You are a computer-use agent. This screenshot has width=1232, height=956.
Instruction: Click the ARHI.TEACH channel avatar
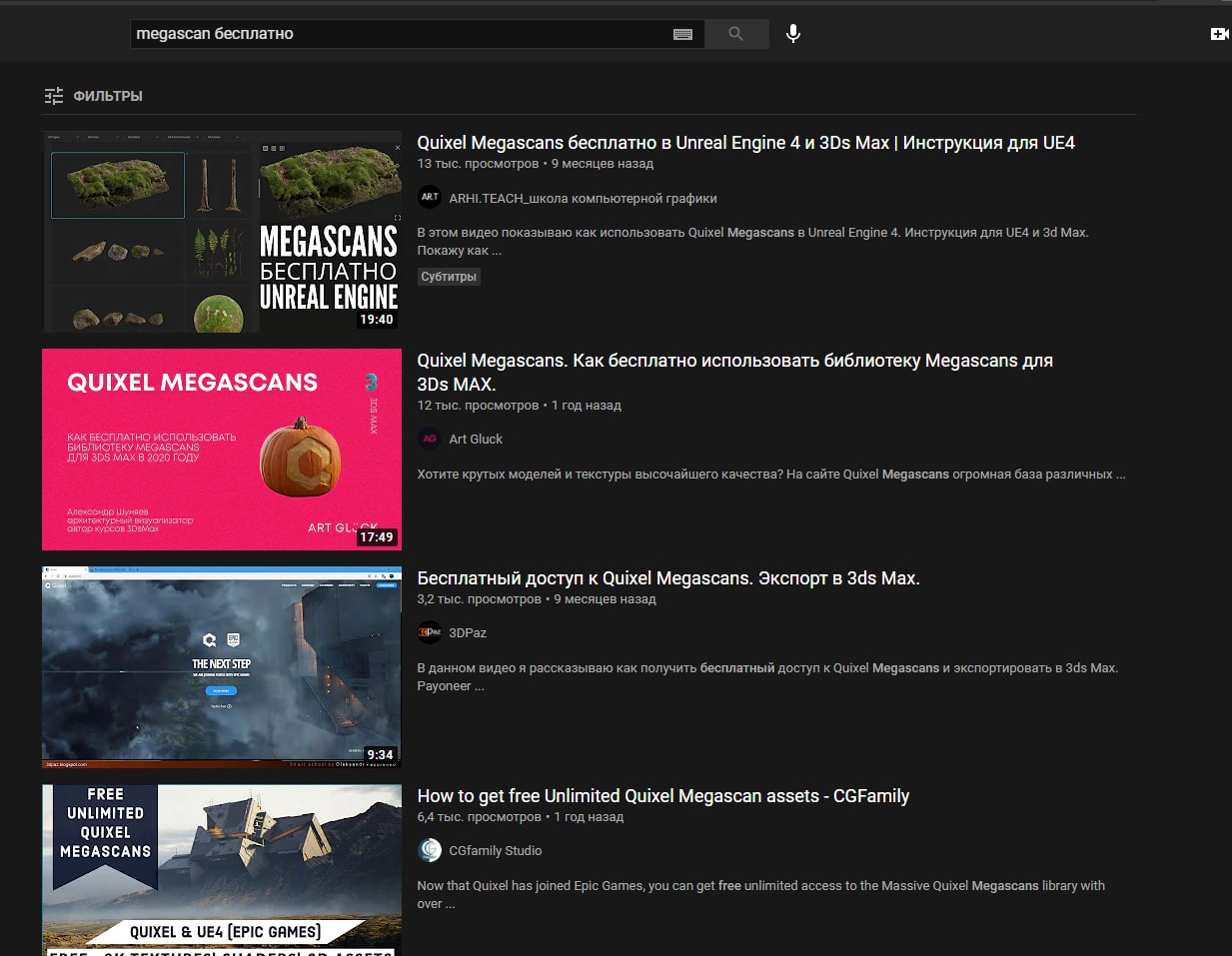[430, 198]
